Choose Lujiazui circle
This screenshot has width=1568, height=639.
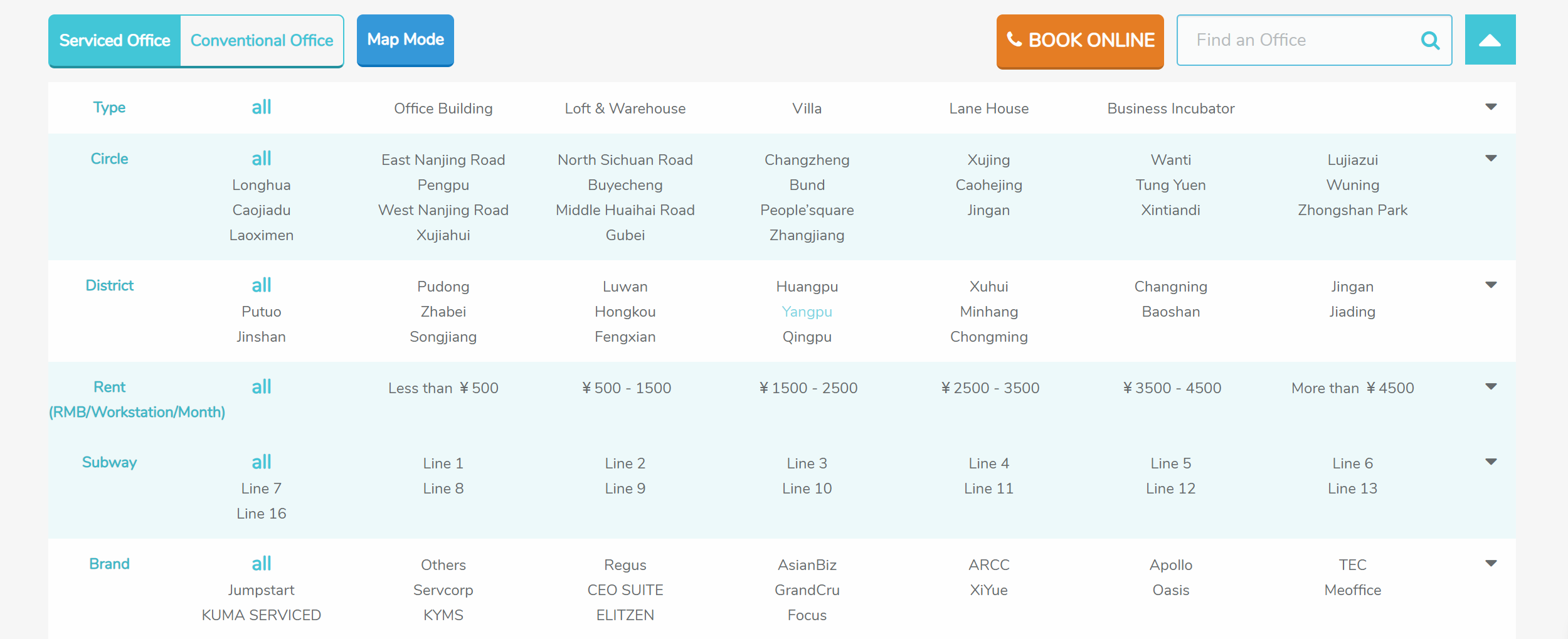(x=1353, y=160)
